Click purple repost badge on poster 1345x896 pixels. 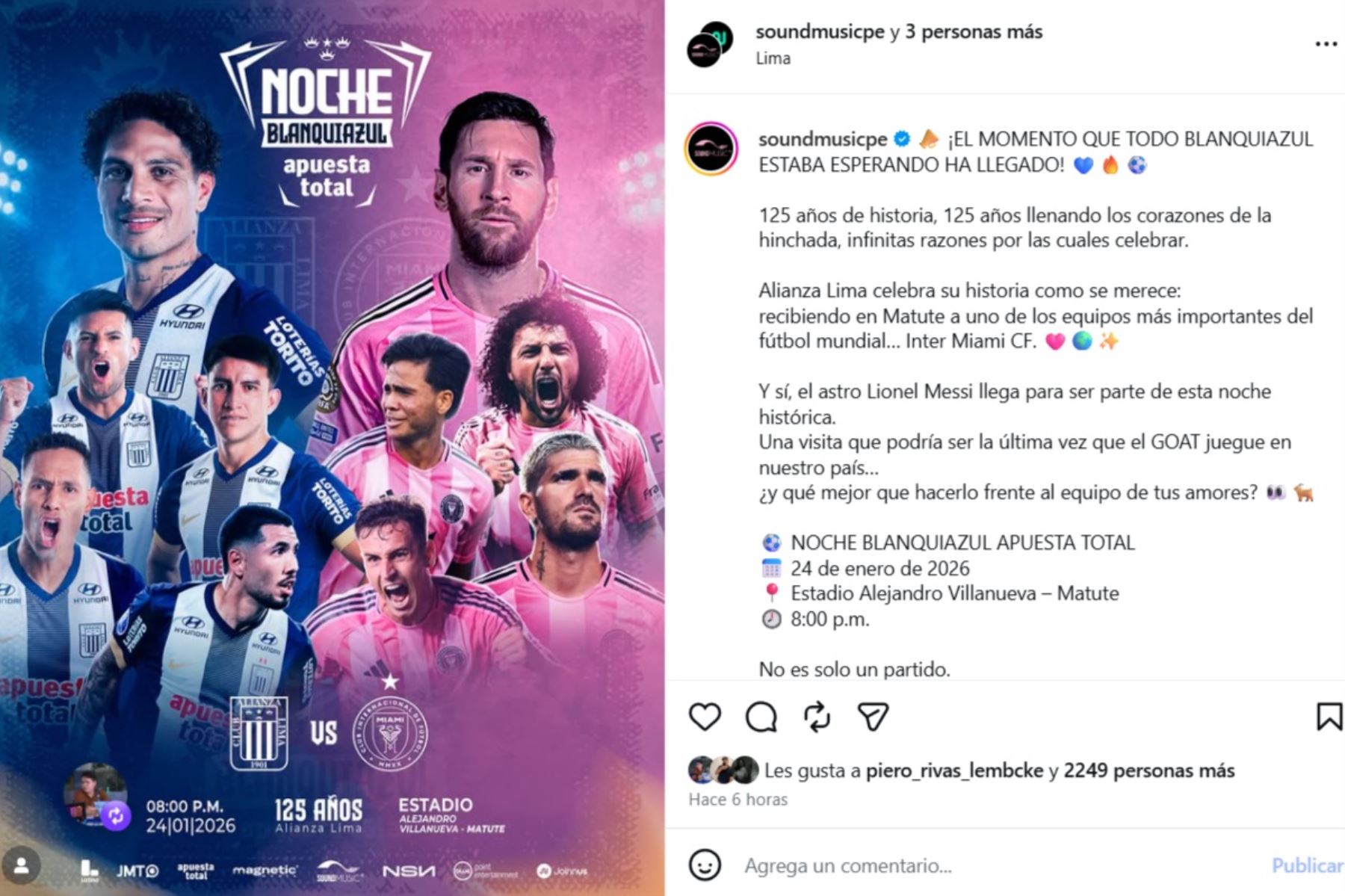116,816
